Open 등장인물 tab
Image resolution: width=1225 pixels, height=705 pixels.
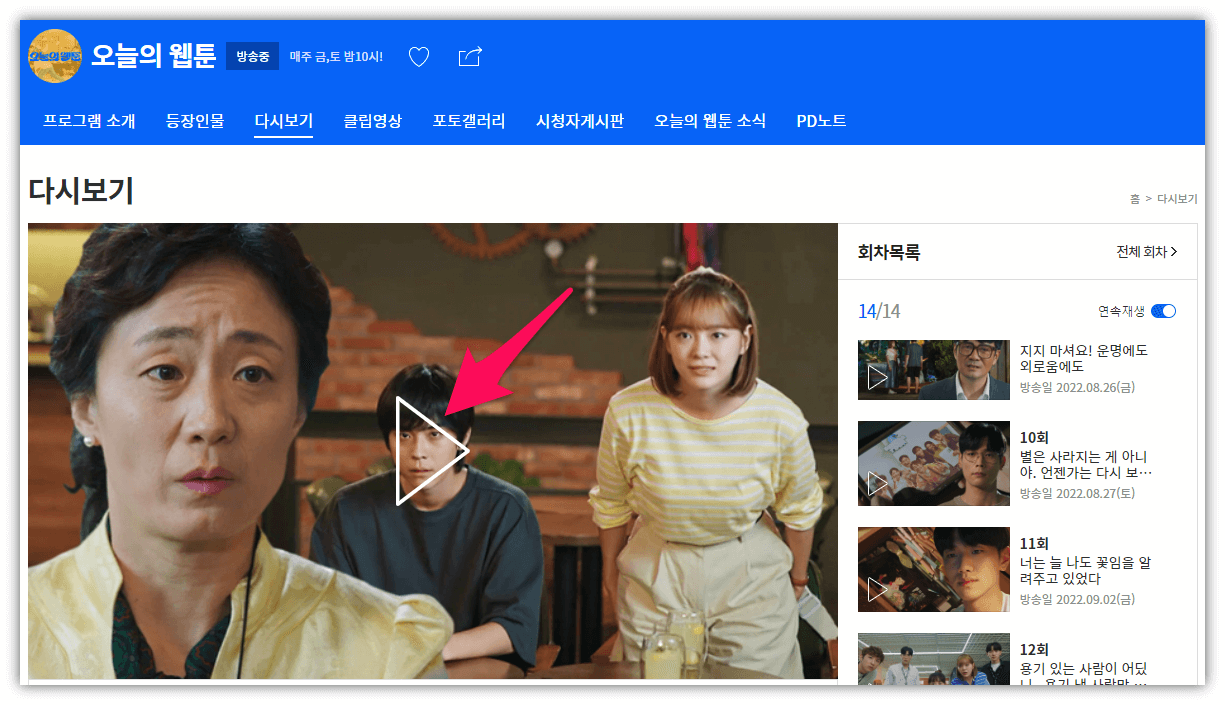195,121
